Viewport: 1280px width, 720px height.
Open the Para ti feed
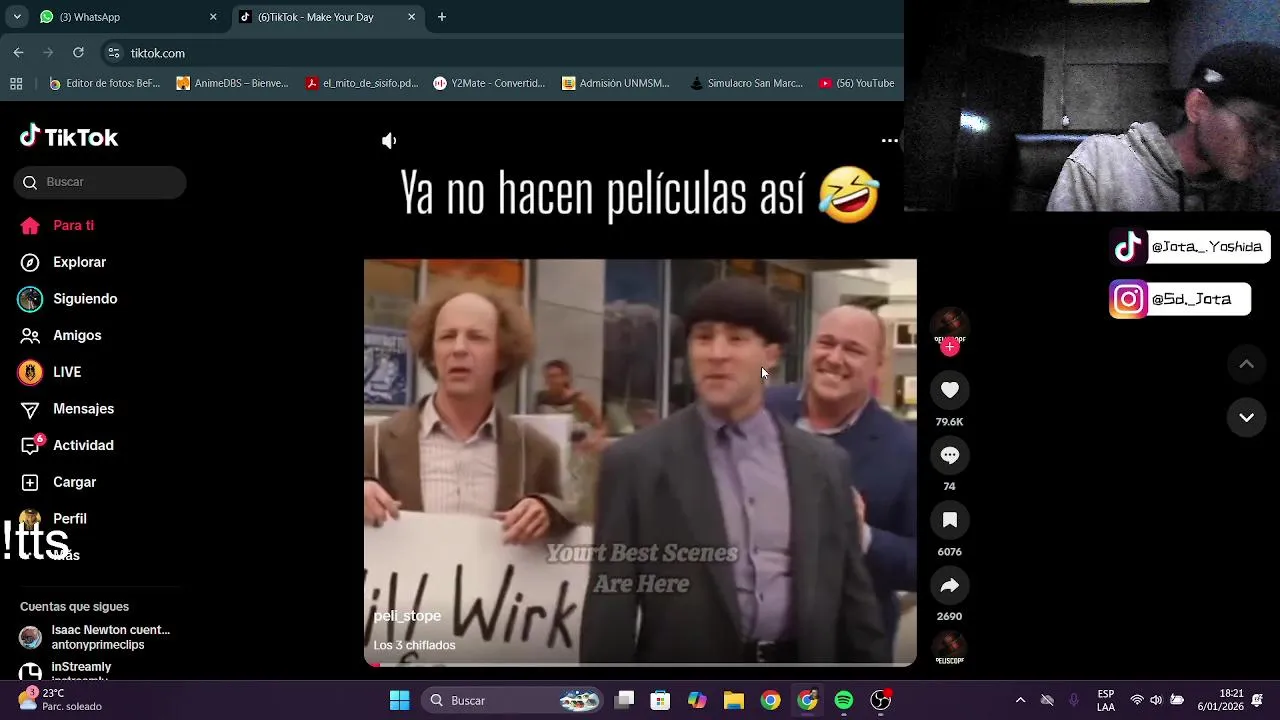57,225
